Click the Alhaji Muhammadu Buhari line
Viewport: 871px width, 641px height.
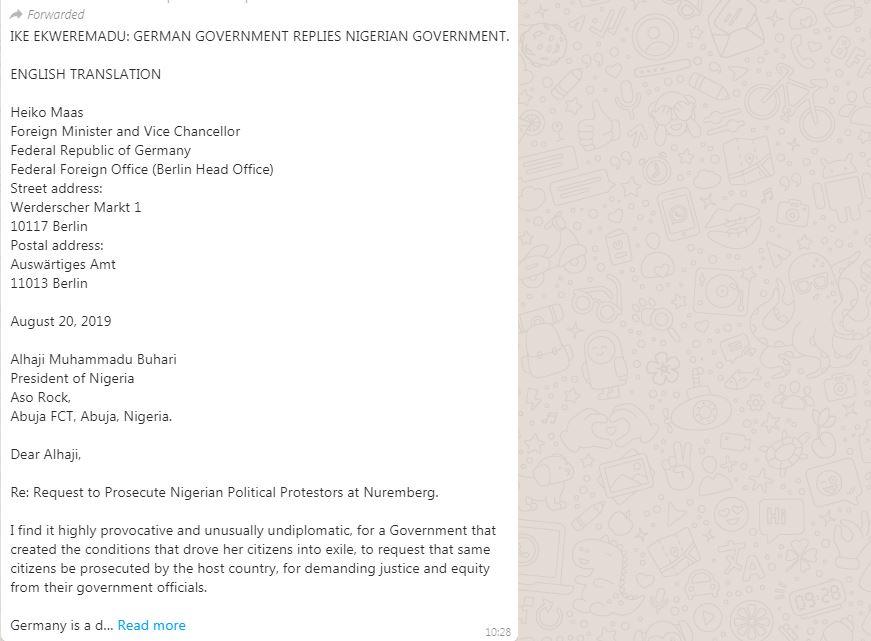(93, 359)
